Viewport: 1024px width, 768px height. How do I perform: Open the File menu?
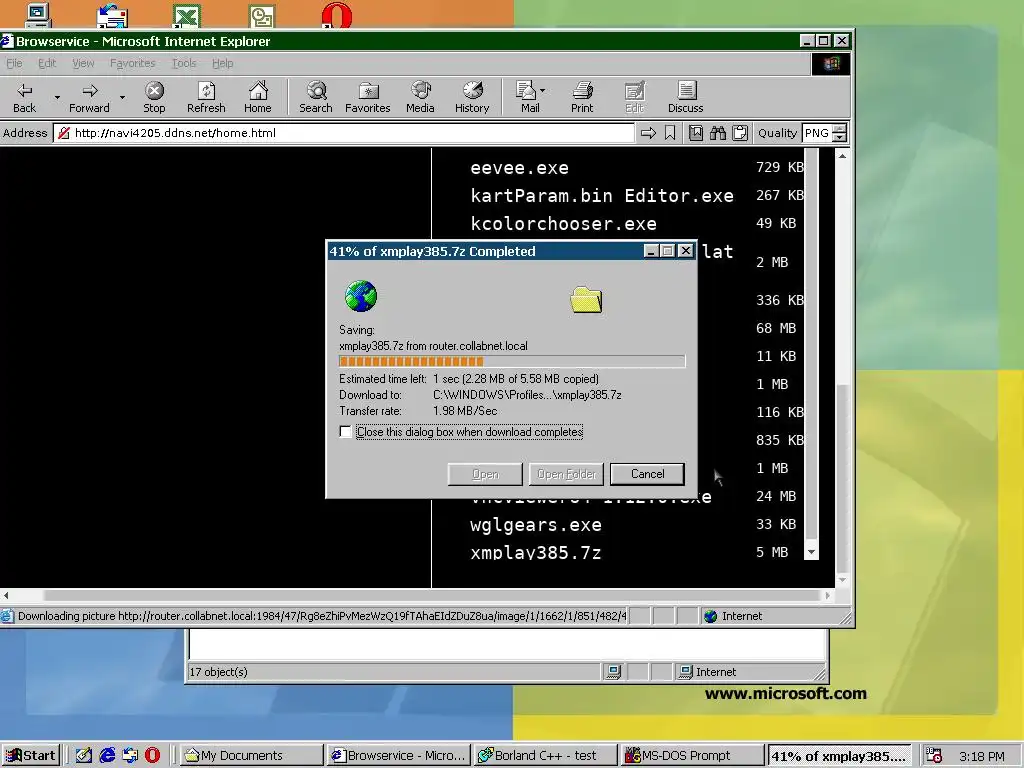[14, 63]
